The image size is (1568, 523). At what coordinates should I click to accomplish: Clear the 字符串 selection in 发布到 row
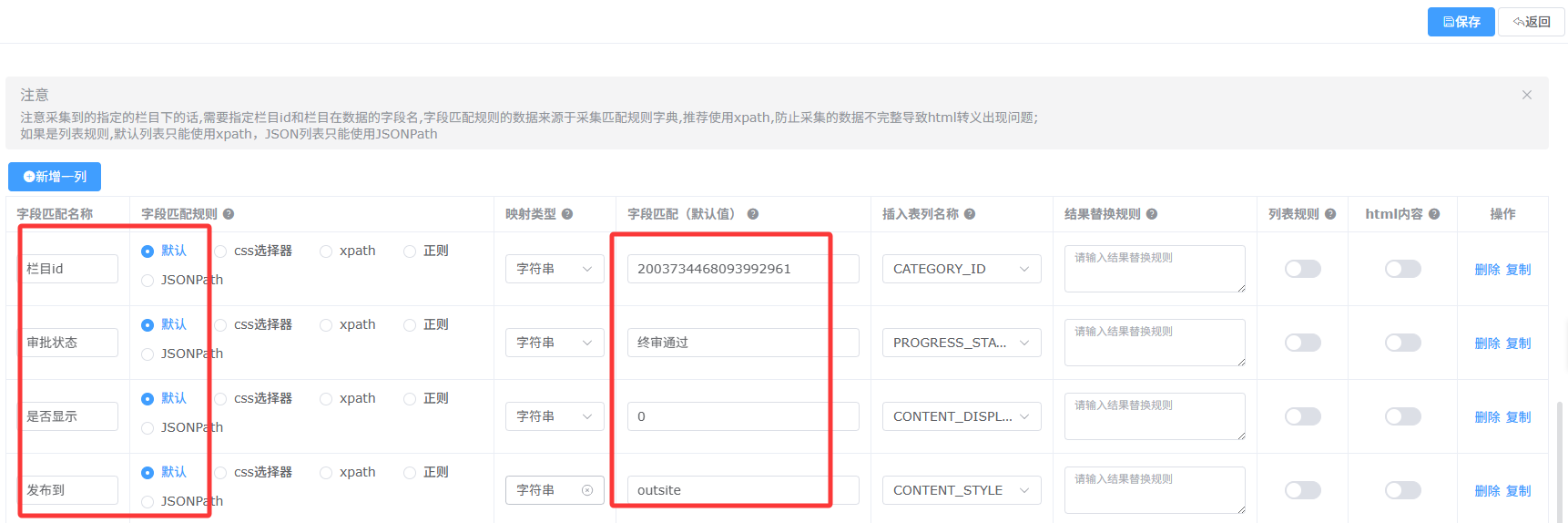point(587,490)
